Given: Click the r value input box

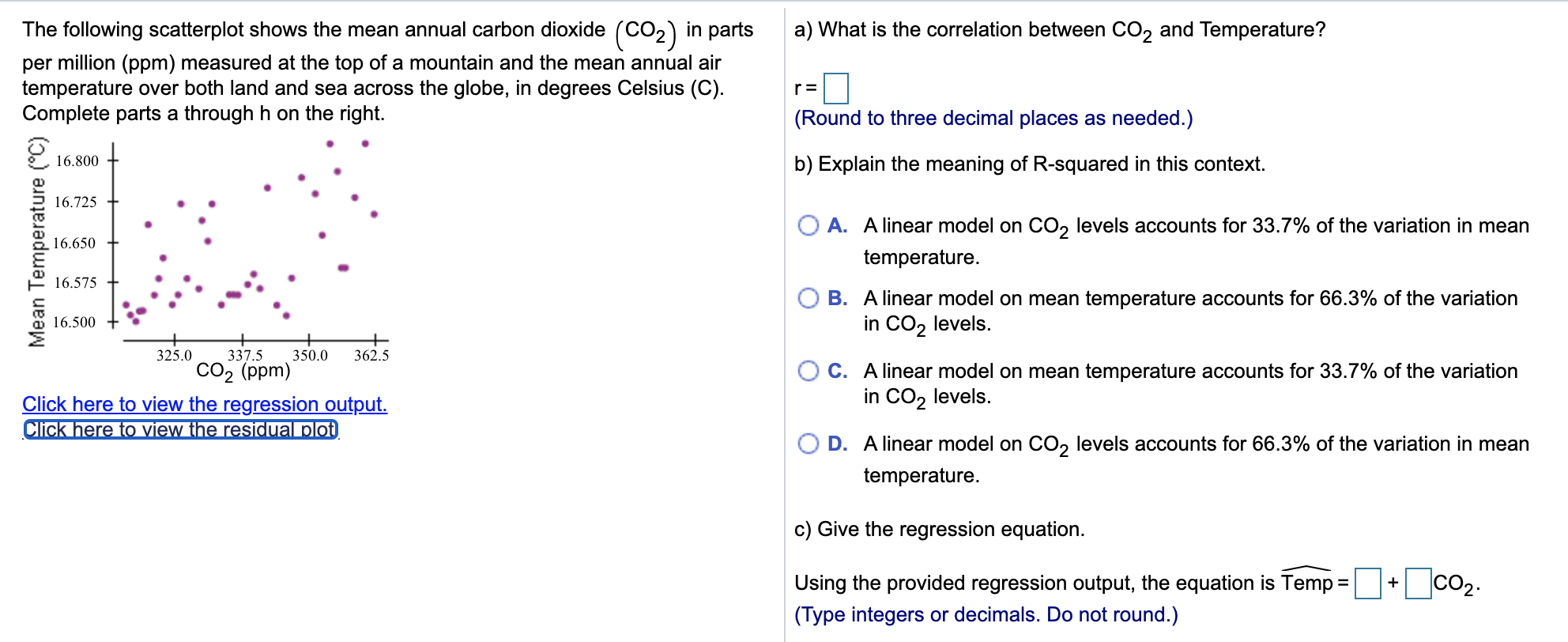Looking at the screenshot, I should click(x=835, y=88).
